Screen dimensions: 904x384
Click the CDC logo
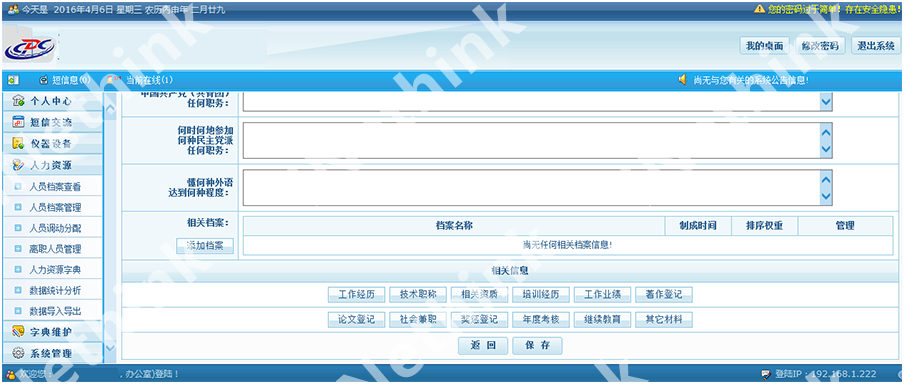pos(29,48)
